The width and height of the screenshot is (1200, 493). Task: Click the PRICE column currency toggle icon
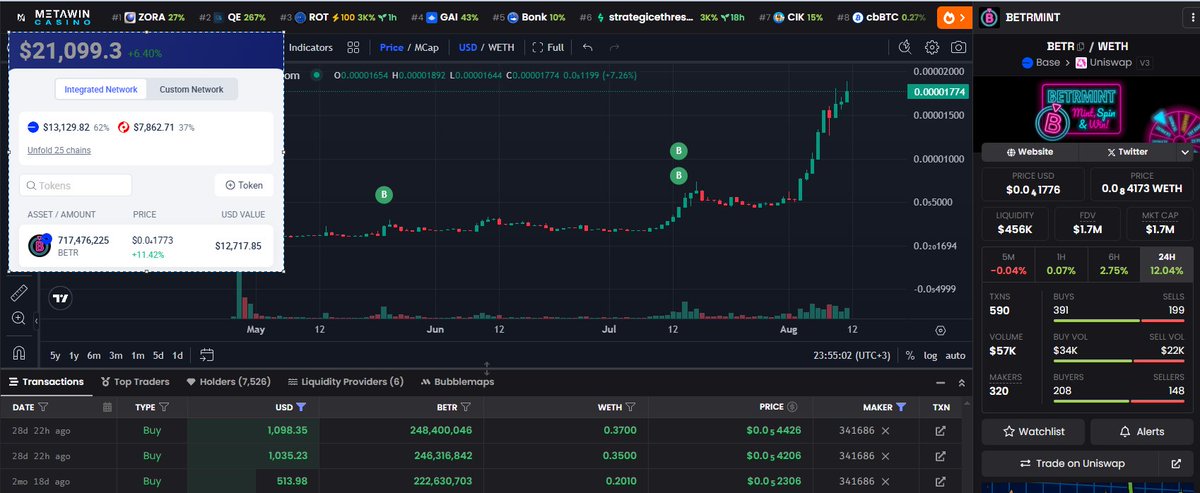pos(792,407)
